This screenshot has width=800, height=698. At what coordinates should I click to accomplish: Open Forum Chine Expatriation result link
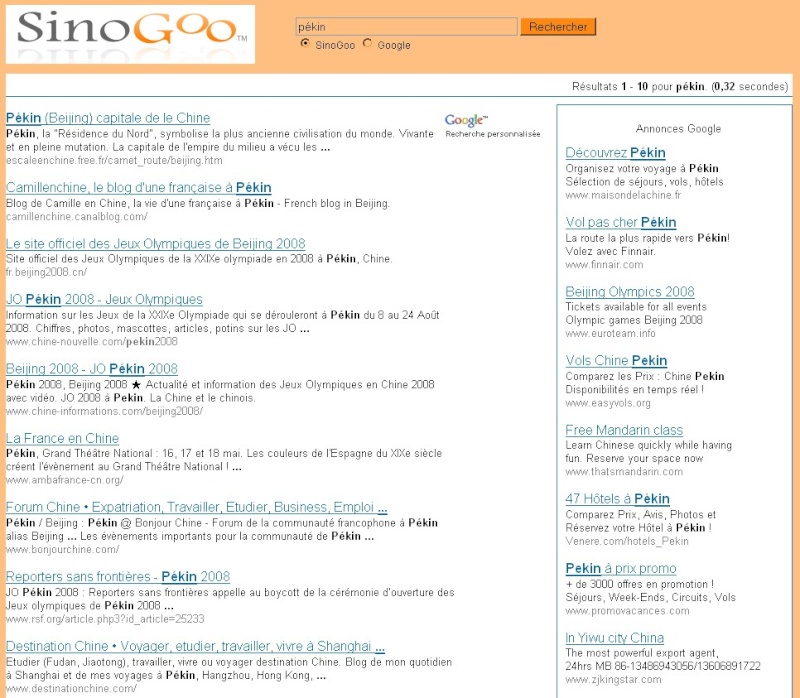tap(196, 507)
